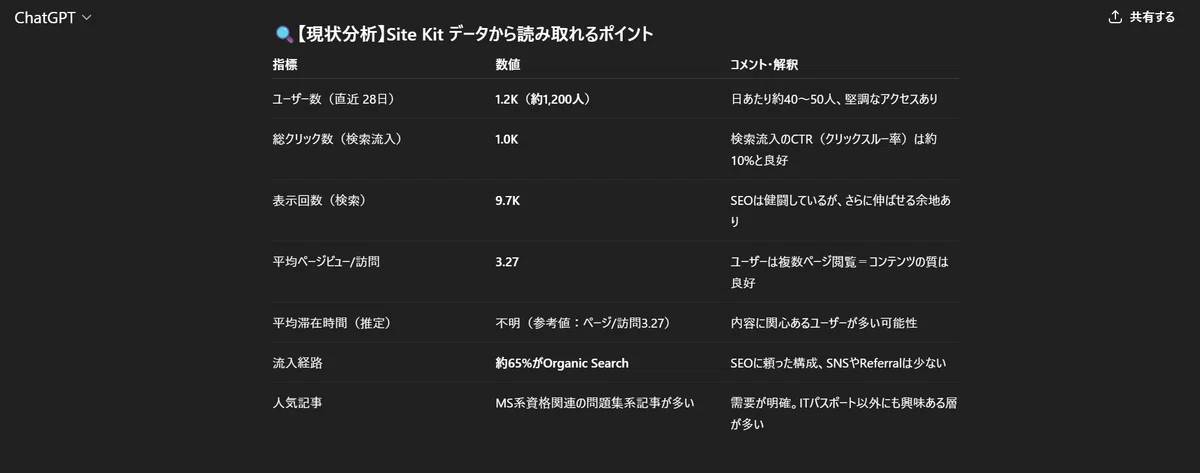Click the value 約65%がOrganic Search

(562, 364)
